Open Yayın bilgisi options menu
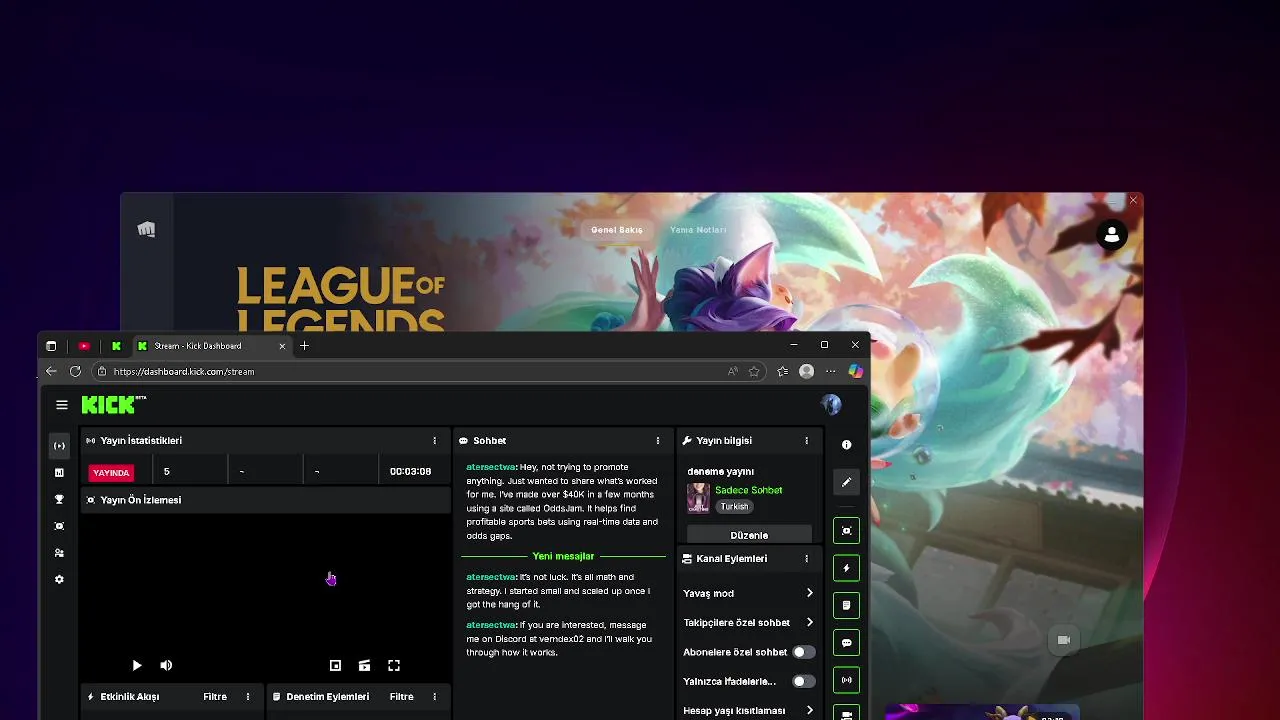Viewport: 1280px width, 720px height. click(x=807, y=440)
